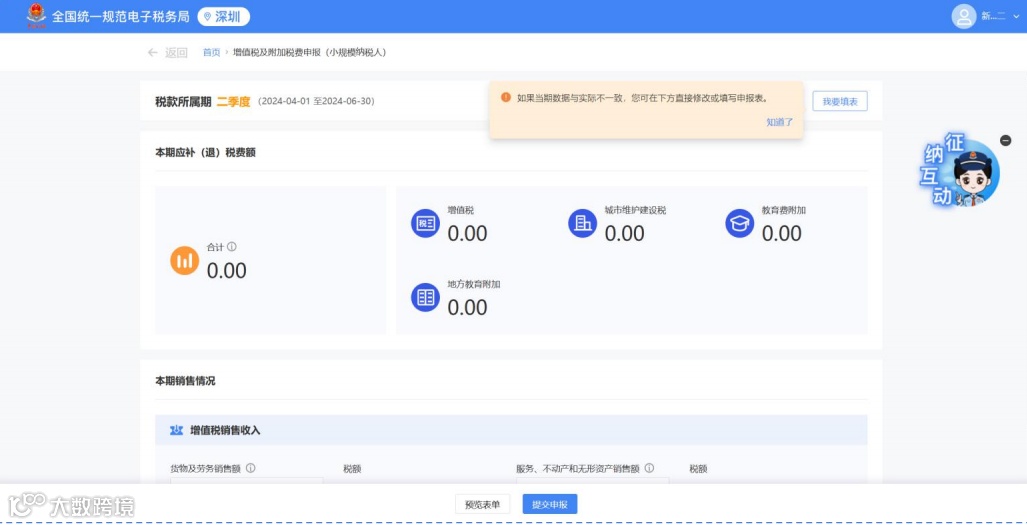The height and width of the screenshot is (525, 1027).
Task: Click the 本期销售情况 heading
Action: tap(185, 381)
